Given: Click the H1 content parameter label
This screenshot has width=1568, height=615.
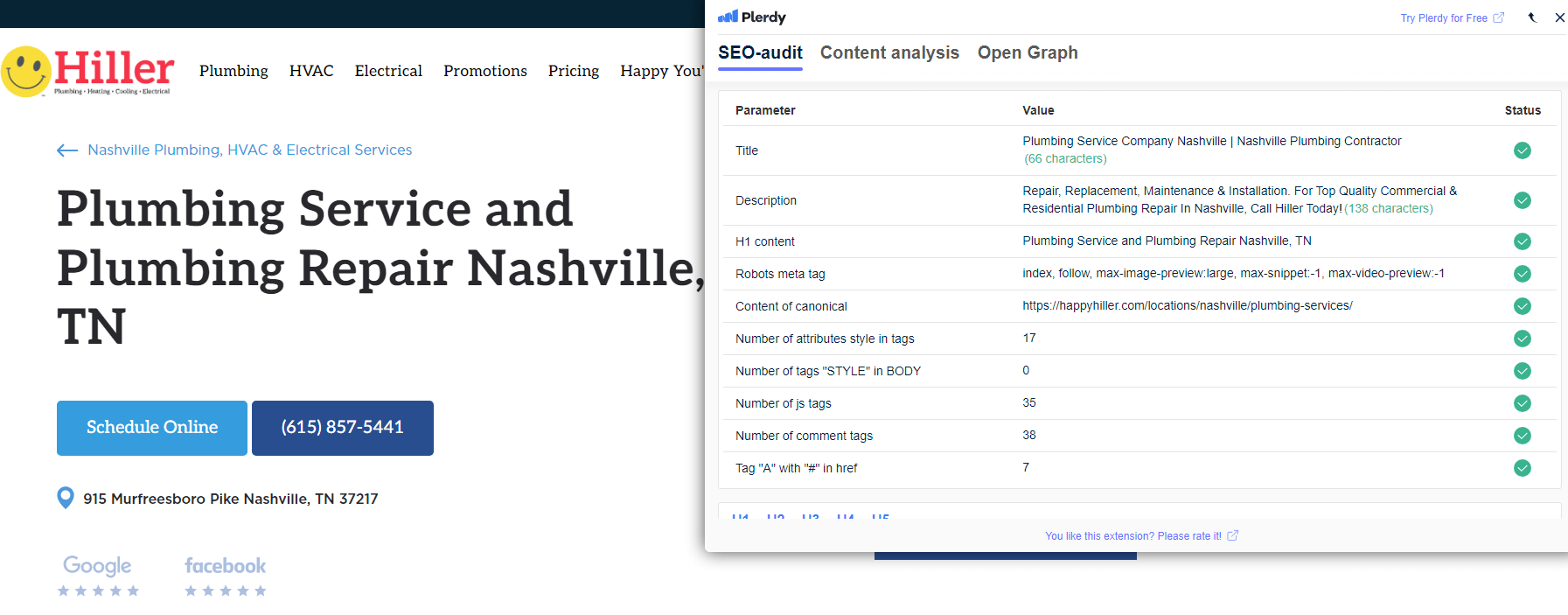Looking at the screenshot, I should [765, 241].
